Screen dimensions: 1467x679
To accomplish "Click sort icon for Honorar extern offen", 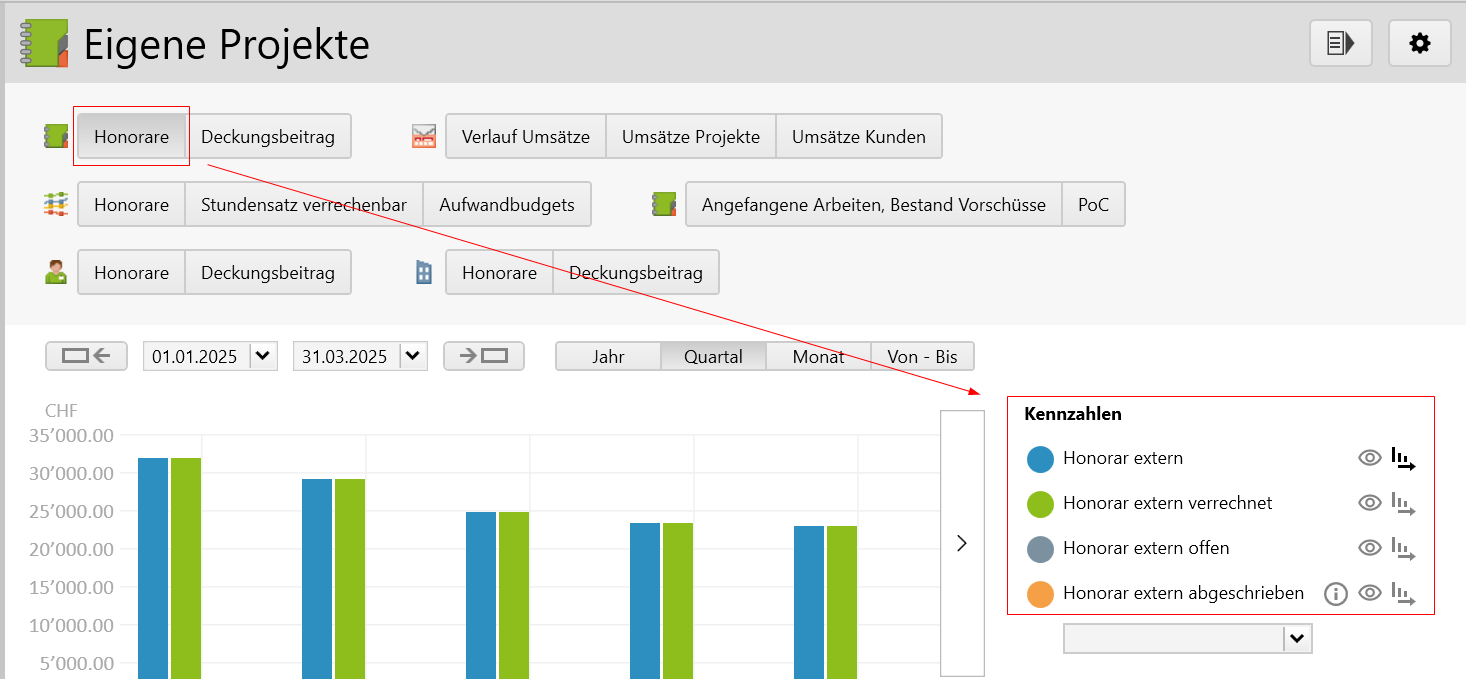I will coord(1404,549).
